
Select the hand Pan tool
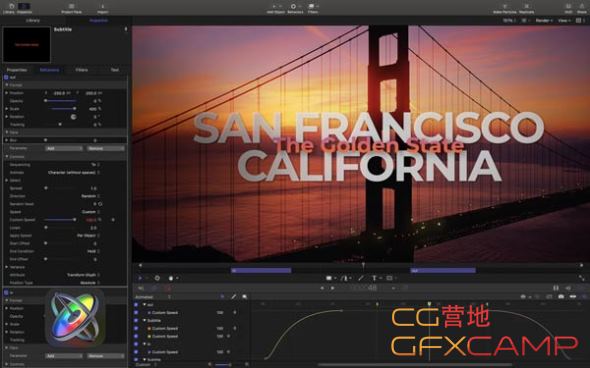172,278
